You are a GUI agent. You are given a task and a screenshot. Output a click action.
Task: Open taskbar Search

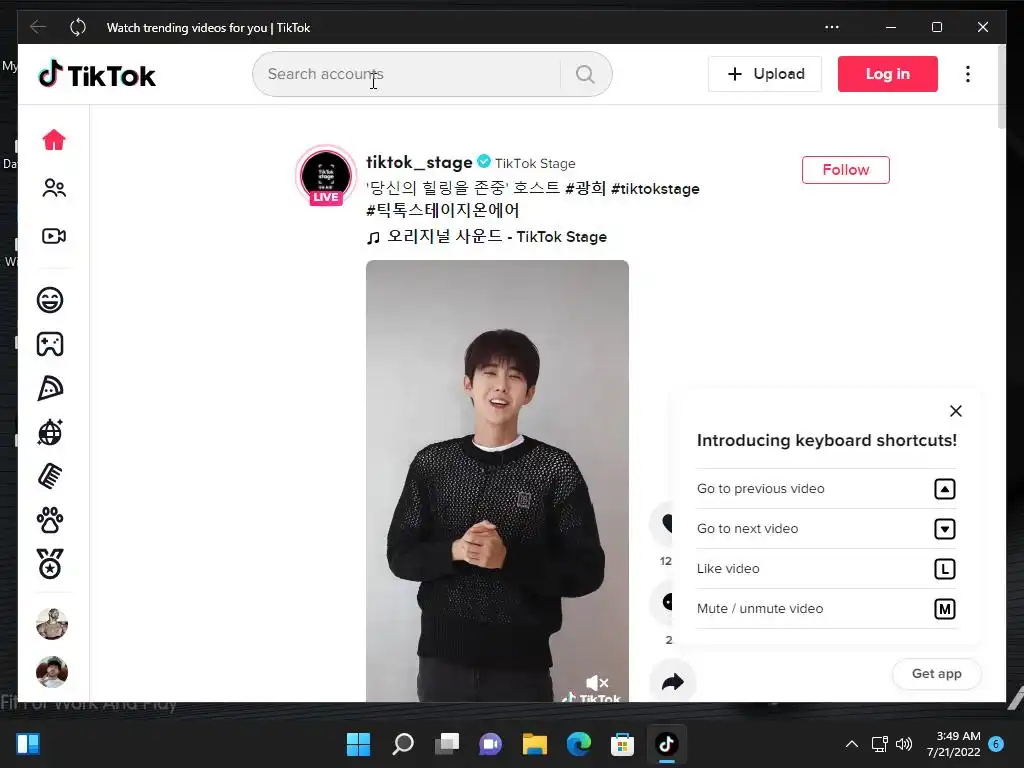coord(402,744)
